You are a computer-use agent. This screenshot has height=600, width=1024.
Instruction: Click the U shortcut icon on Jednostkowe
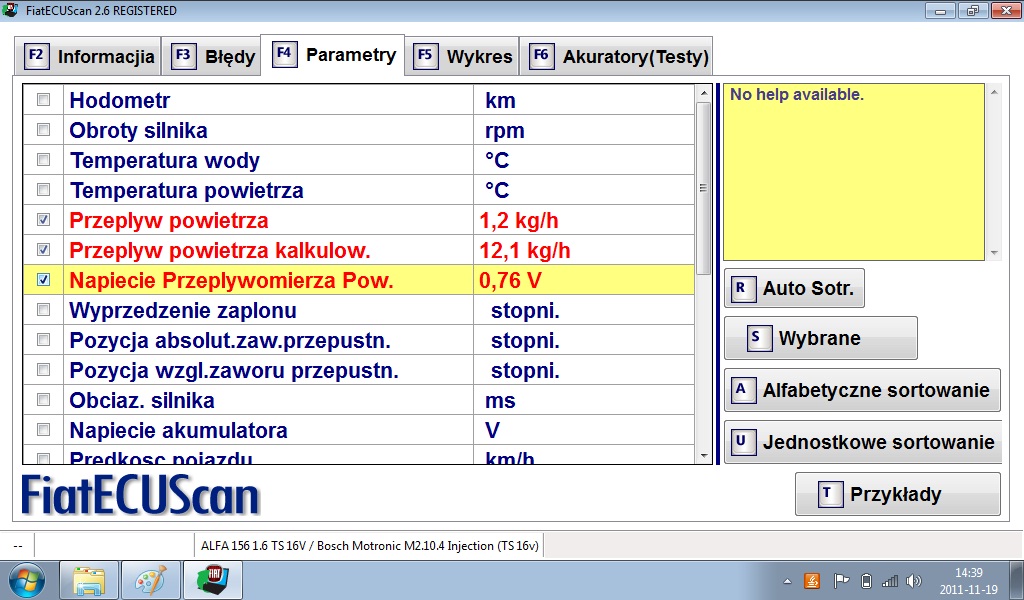[743, 442]
